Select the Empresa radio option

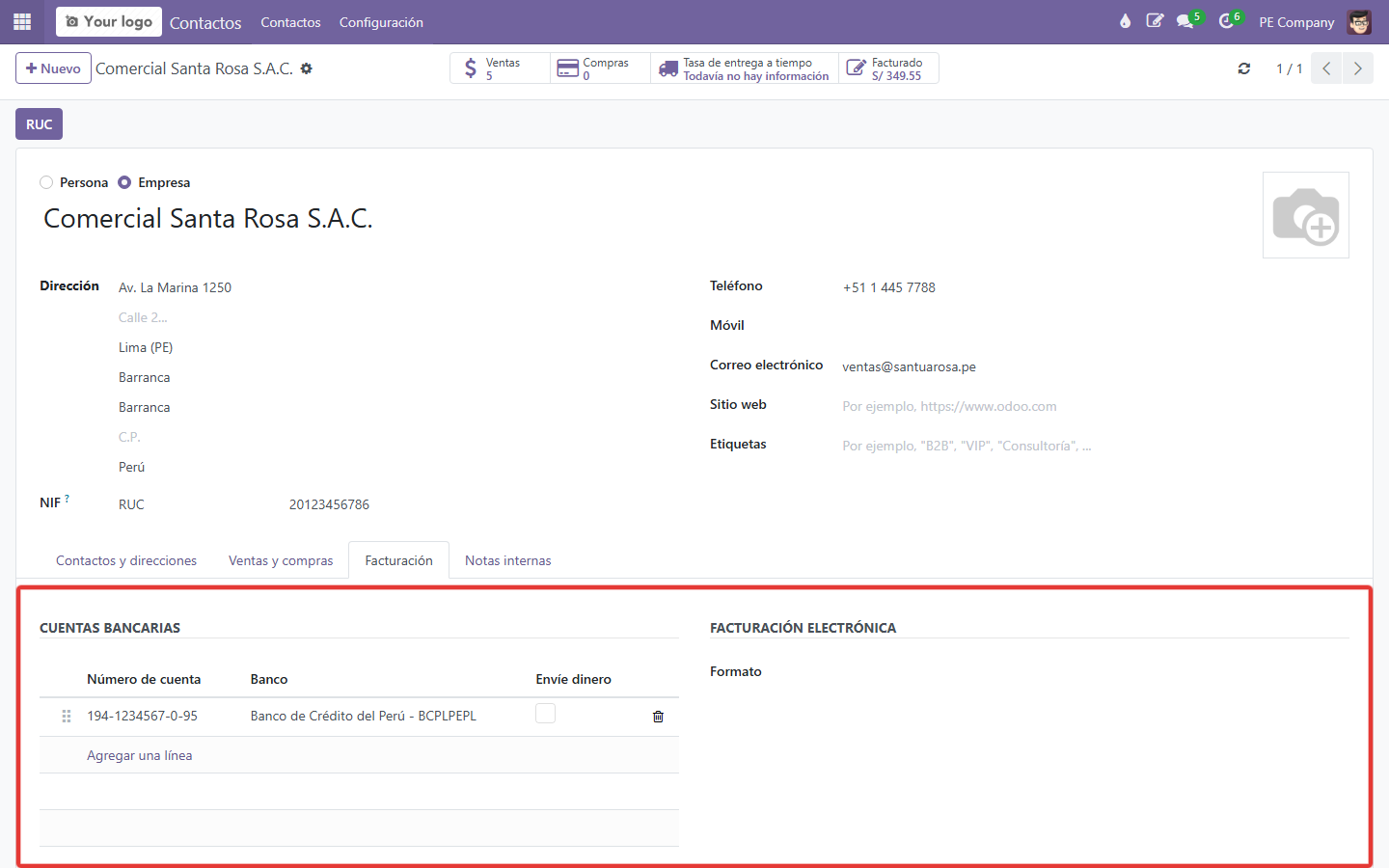click(124, 182)
